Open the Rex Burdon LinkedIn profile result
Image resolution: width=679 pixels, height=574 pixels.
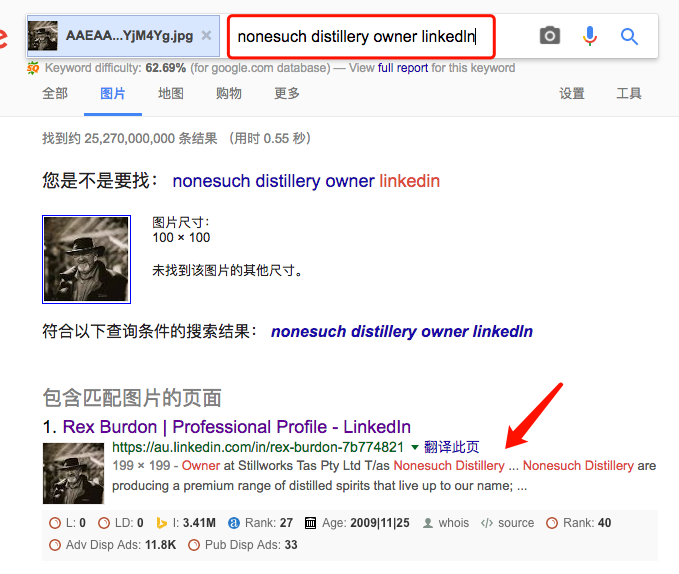click(x=236, y=427)
